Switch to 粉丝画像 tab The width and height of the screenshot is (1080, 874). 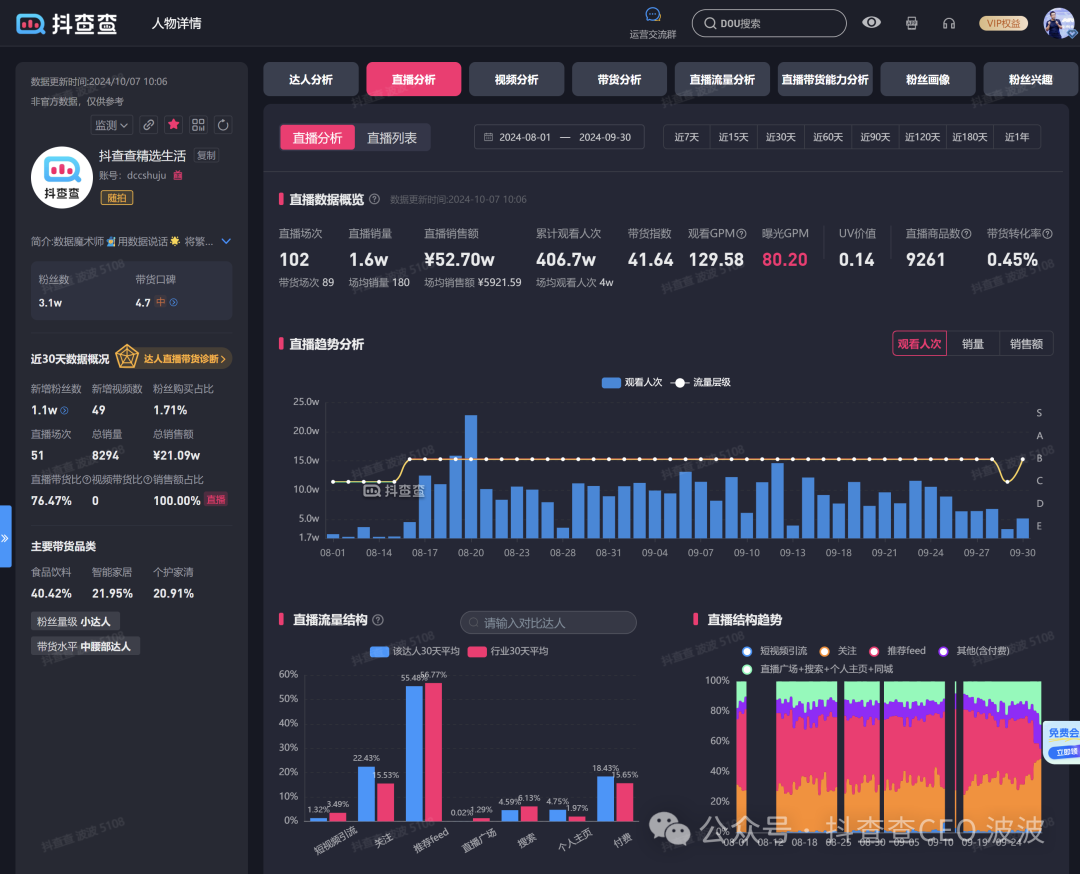coord(928,79)
